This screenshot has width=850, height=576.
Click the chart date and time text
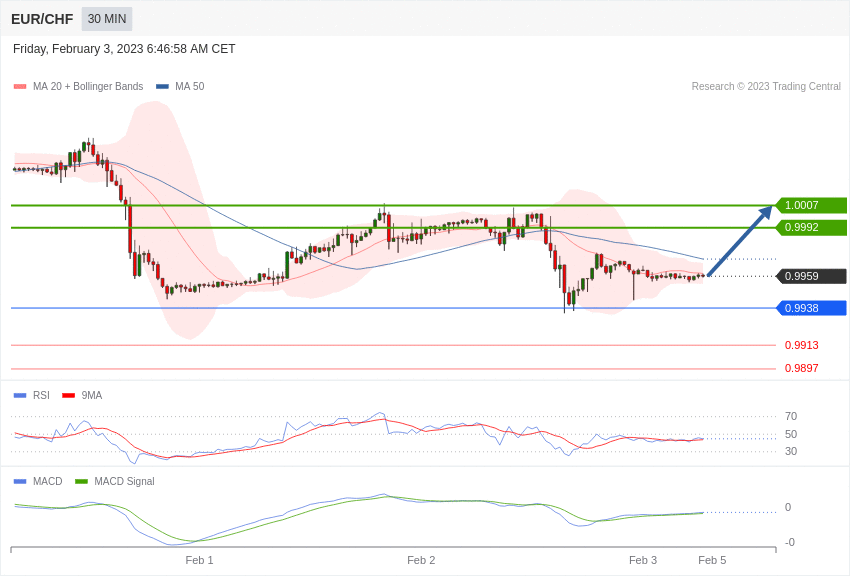[124, 49]
